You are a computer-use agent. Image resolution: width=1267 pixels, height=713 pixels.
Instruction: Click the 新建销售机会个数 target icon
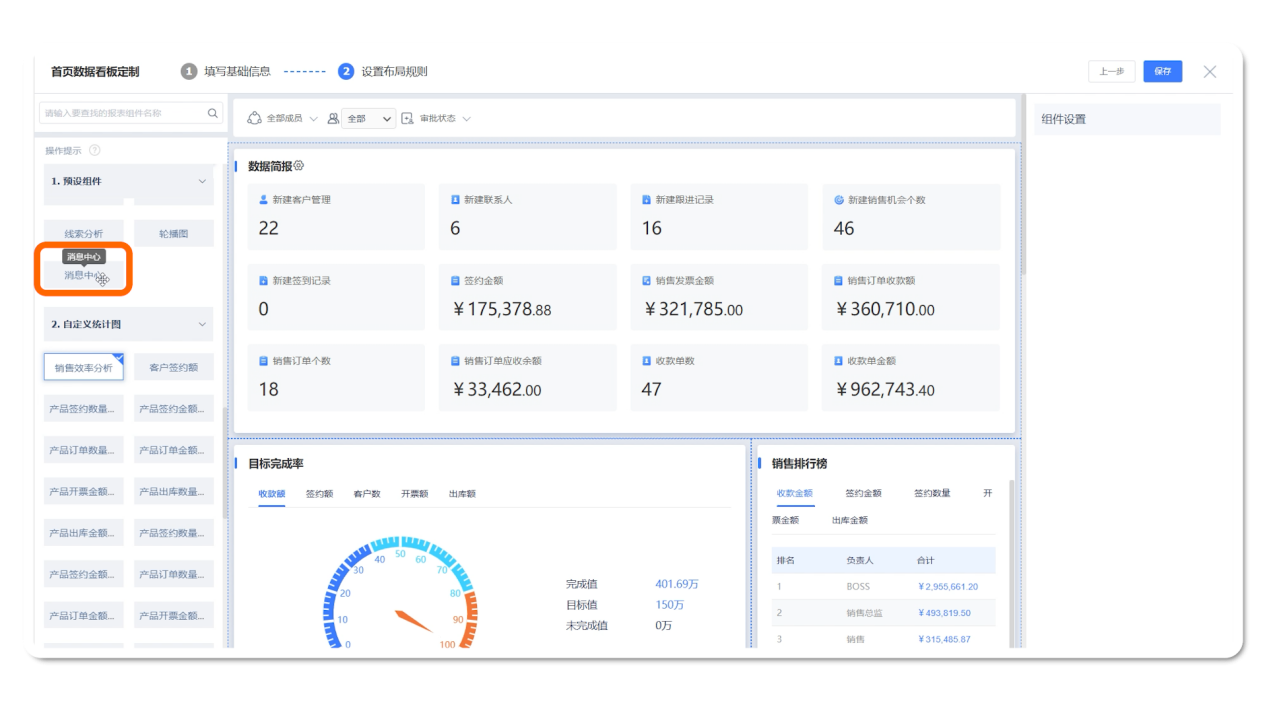839,200
